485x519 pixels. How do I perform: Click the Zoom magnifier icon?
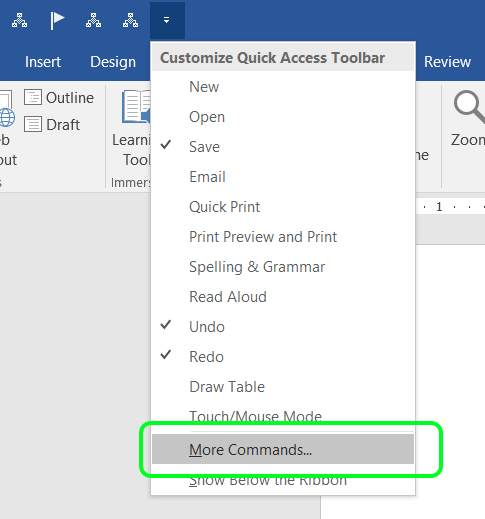pos(469,107)
